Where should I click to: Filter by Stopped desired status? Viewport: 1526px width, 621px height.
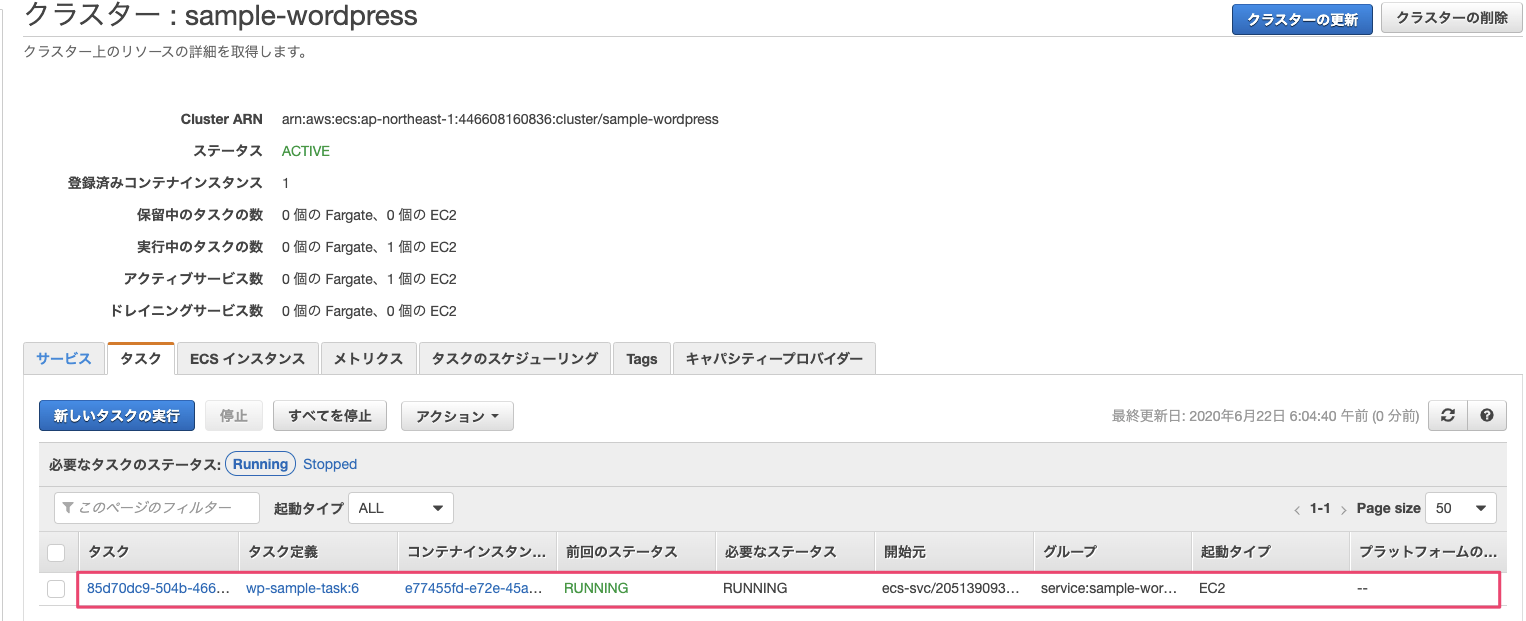coord(330,464)
